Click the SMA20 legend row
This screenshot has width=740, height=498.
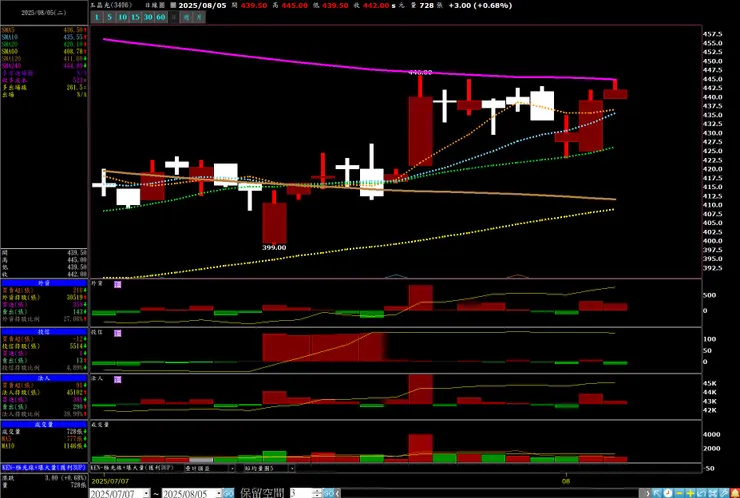click(x=44, y=44)
